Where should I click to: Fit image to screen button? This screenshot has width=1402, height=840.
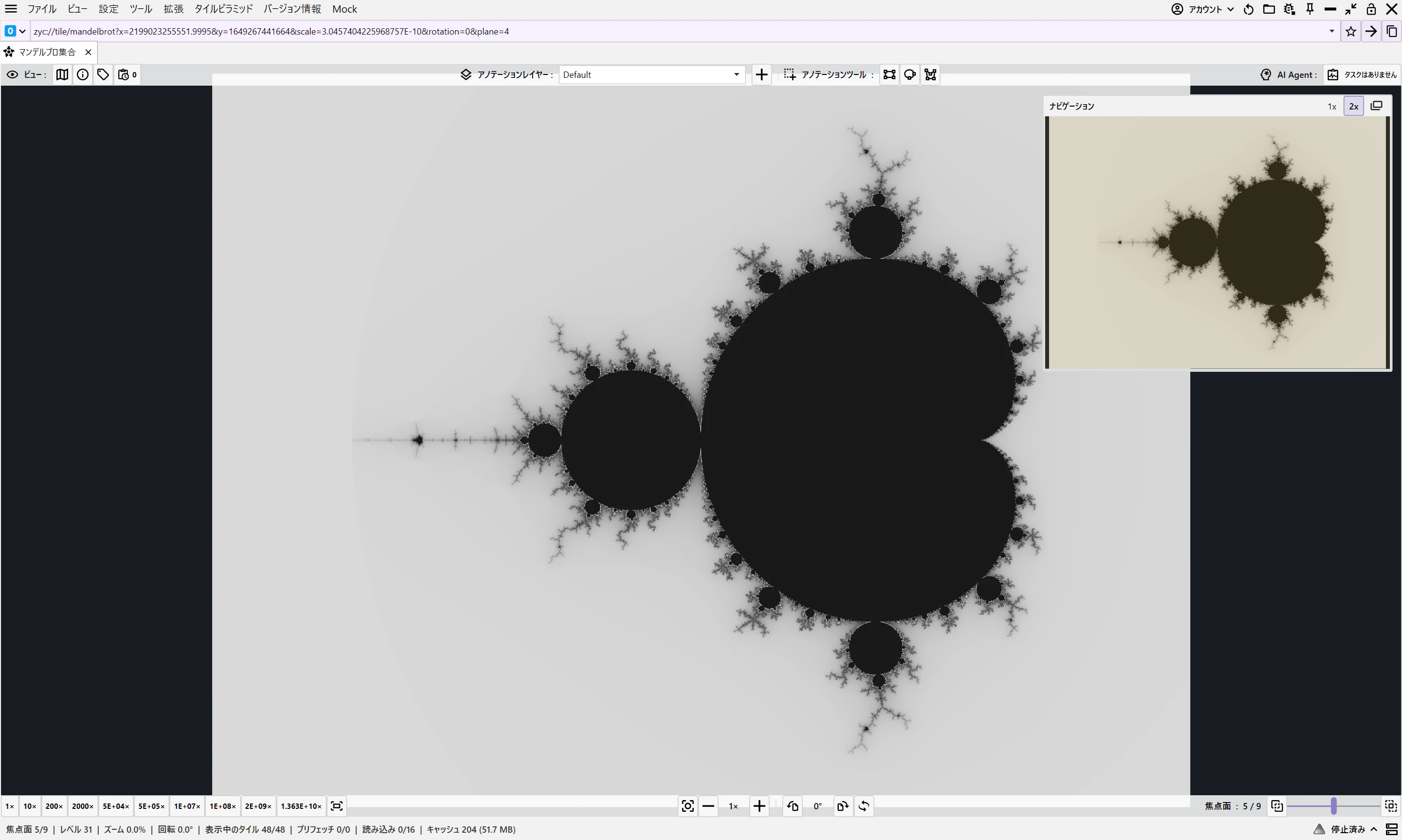[337, 805]
